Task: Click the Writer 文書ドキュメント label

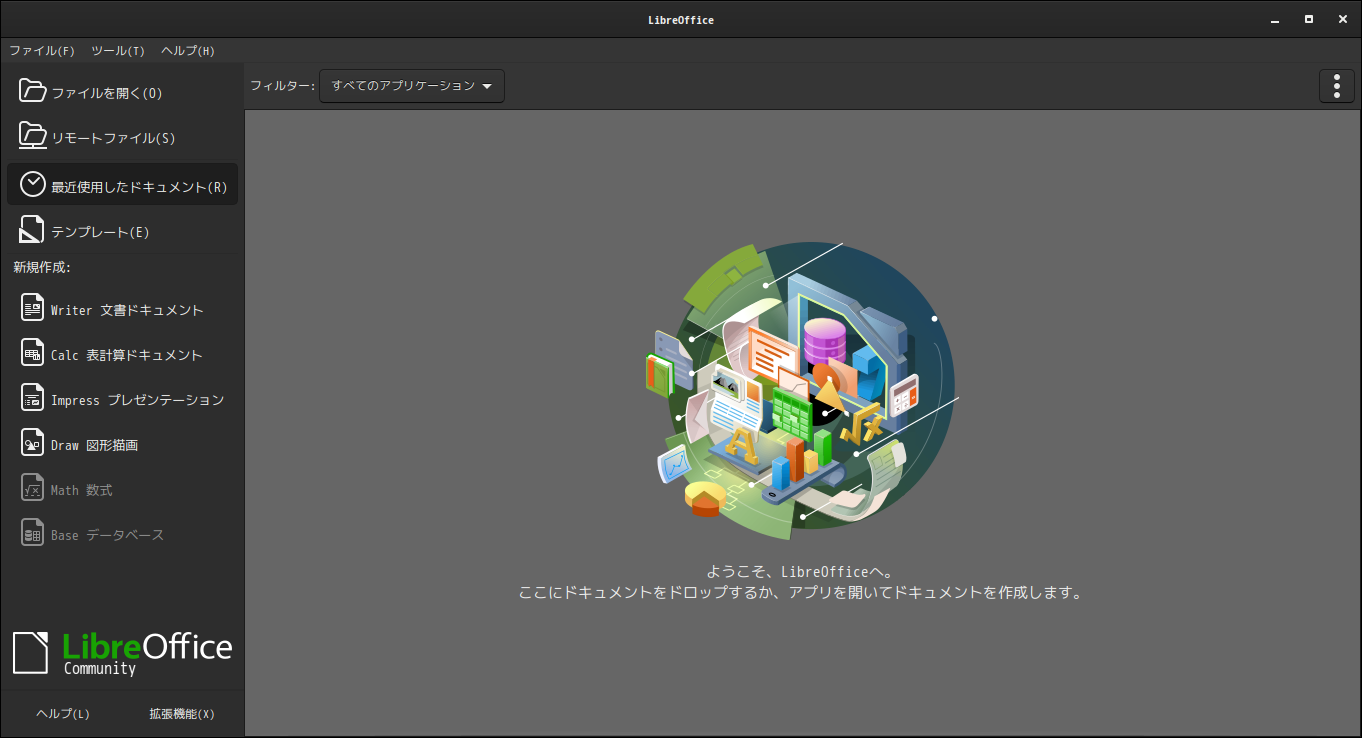Action: click(127, 310)
